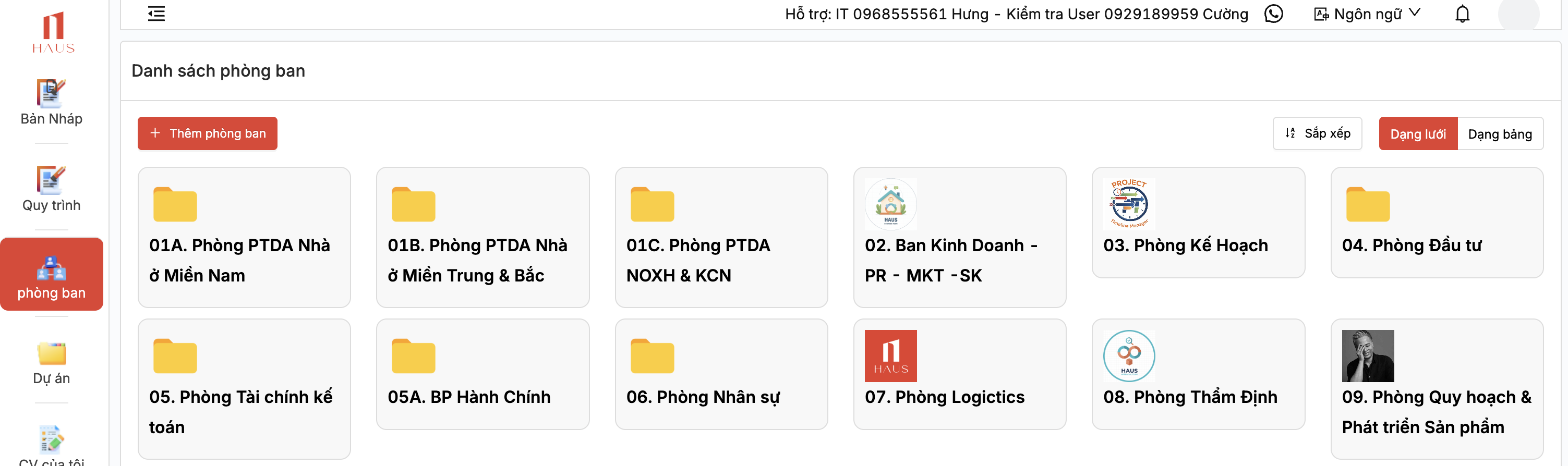Open 07. Phòng Logictics department thumbnail

[x=890, y=356]
